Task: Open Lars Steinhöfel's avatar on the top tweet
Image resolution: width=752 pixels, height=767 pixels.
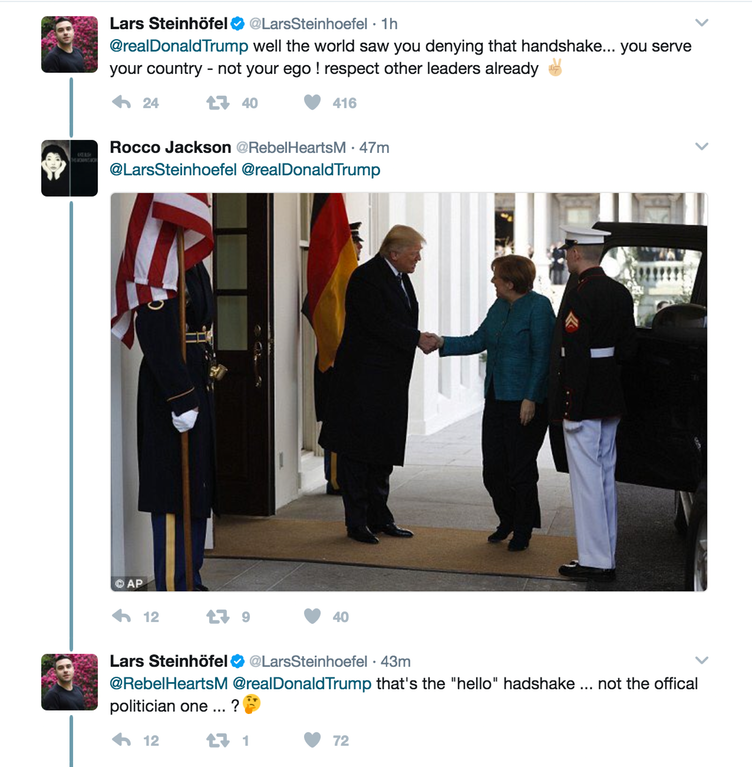Action: pos(69,45)
